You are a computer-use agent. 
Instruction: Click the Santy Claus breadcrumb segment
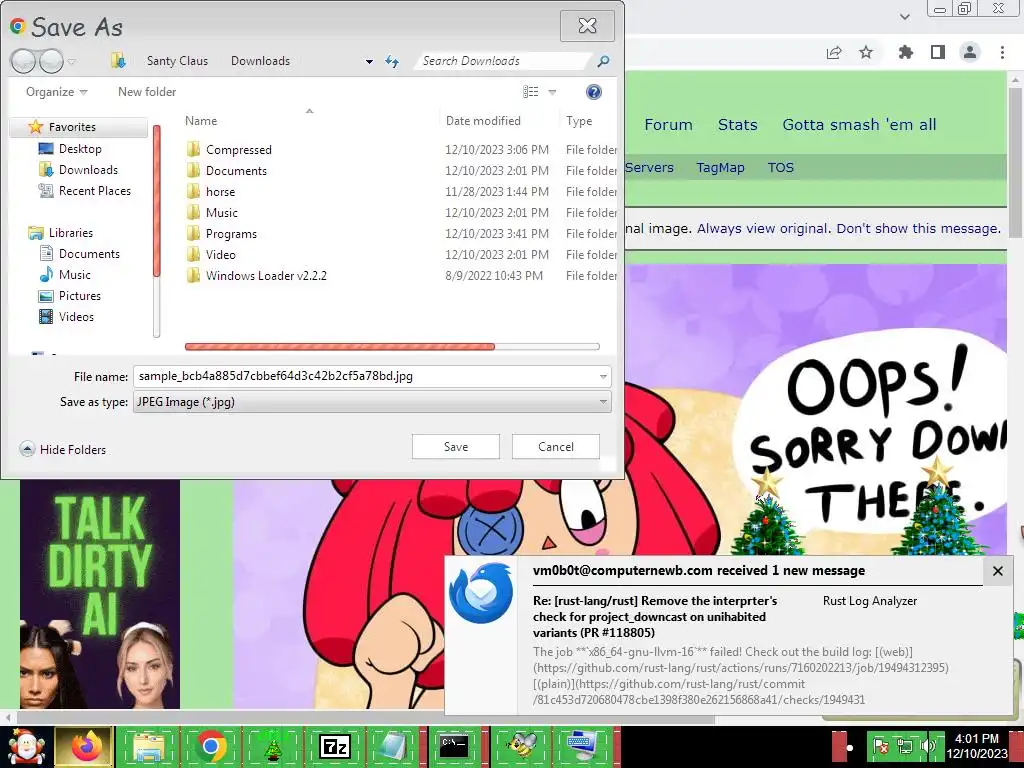(177, 61)
